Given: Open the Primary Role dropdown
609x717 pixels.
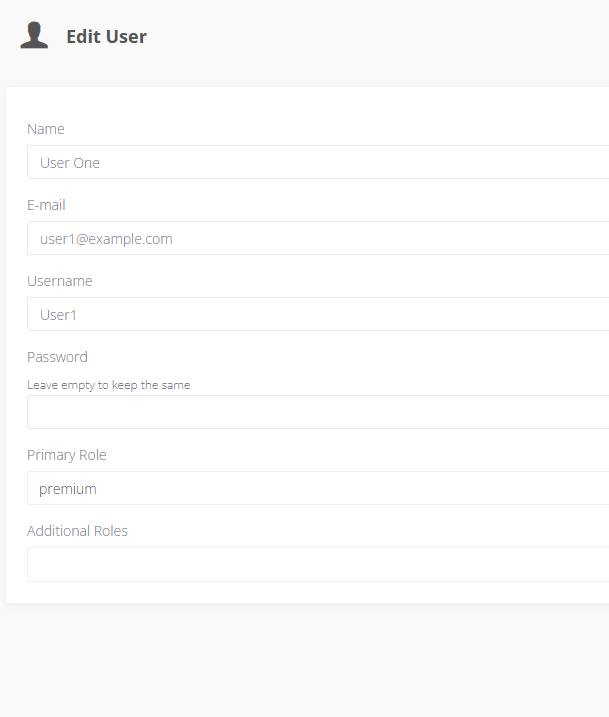Looking at the screenshot, I should click(318, 488).
